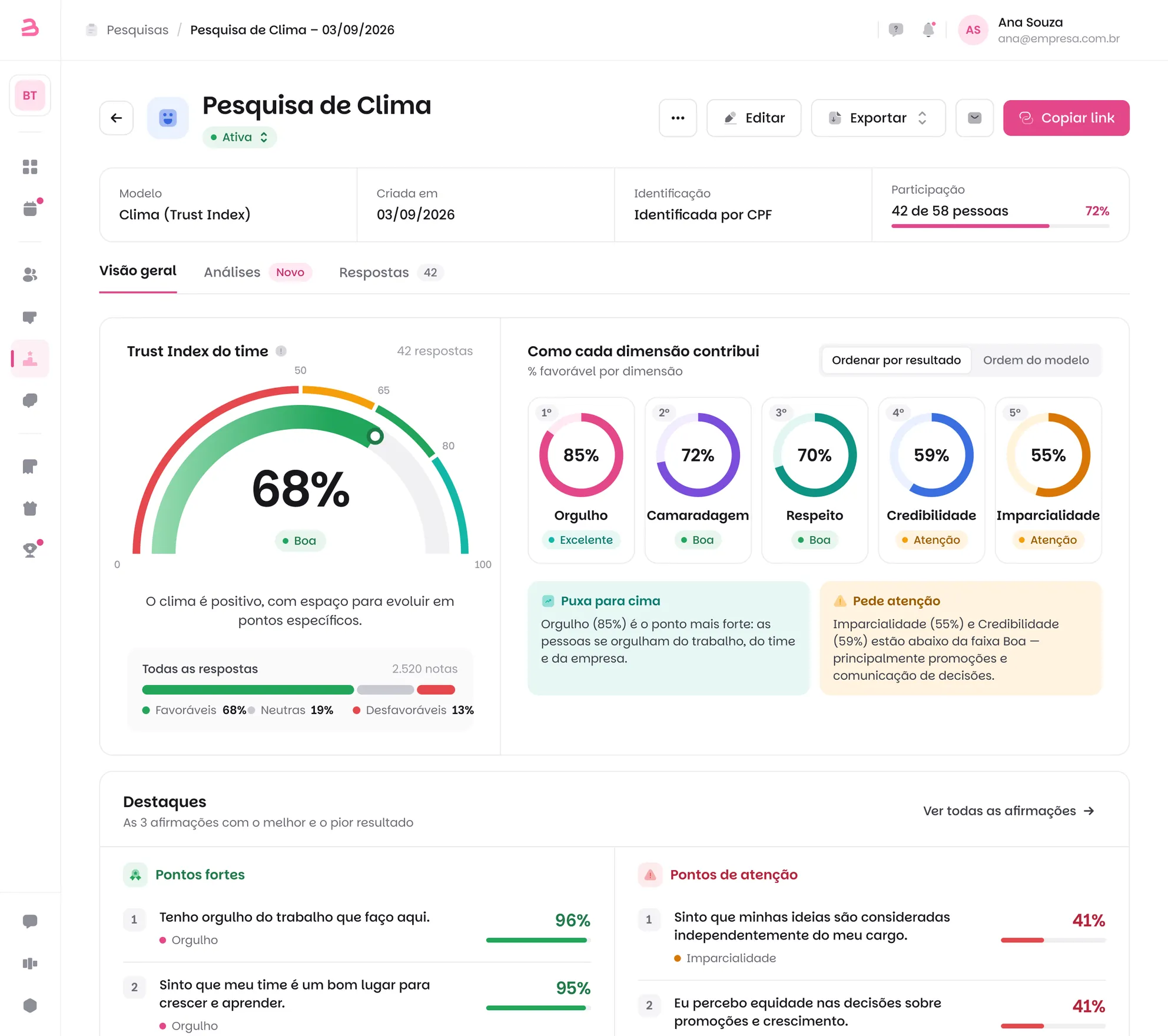Open the hexagon icon at sidebar bottom
Viewport: 1168px width, 1036px height.
30,1005
